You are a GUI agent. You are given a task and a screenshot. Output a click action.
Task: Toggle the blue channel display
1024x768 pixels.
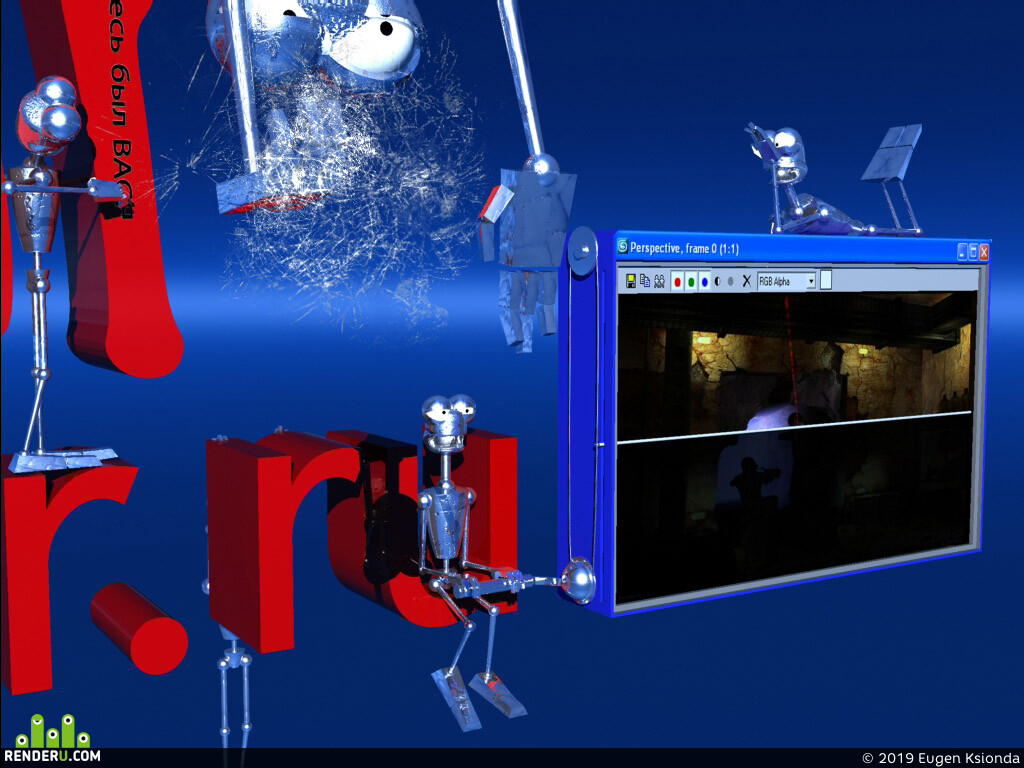coord(704,281)
